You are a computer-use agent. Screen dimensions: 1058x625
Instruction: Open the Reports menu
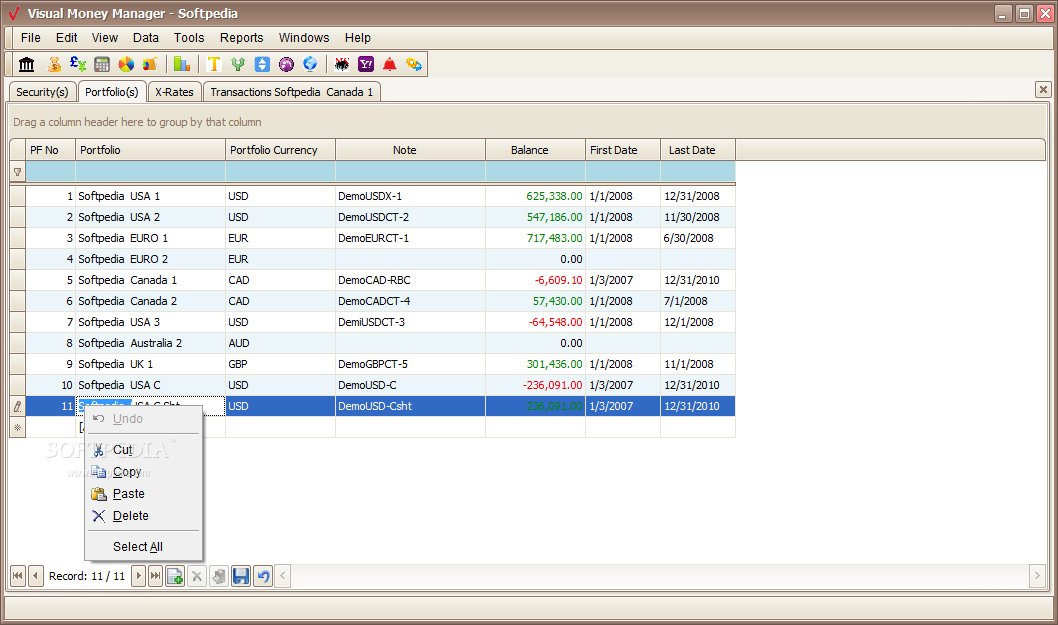tap(242, 38)
